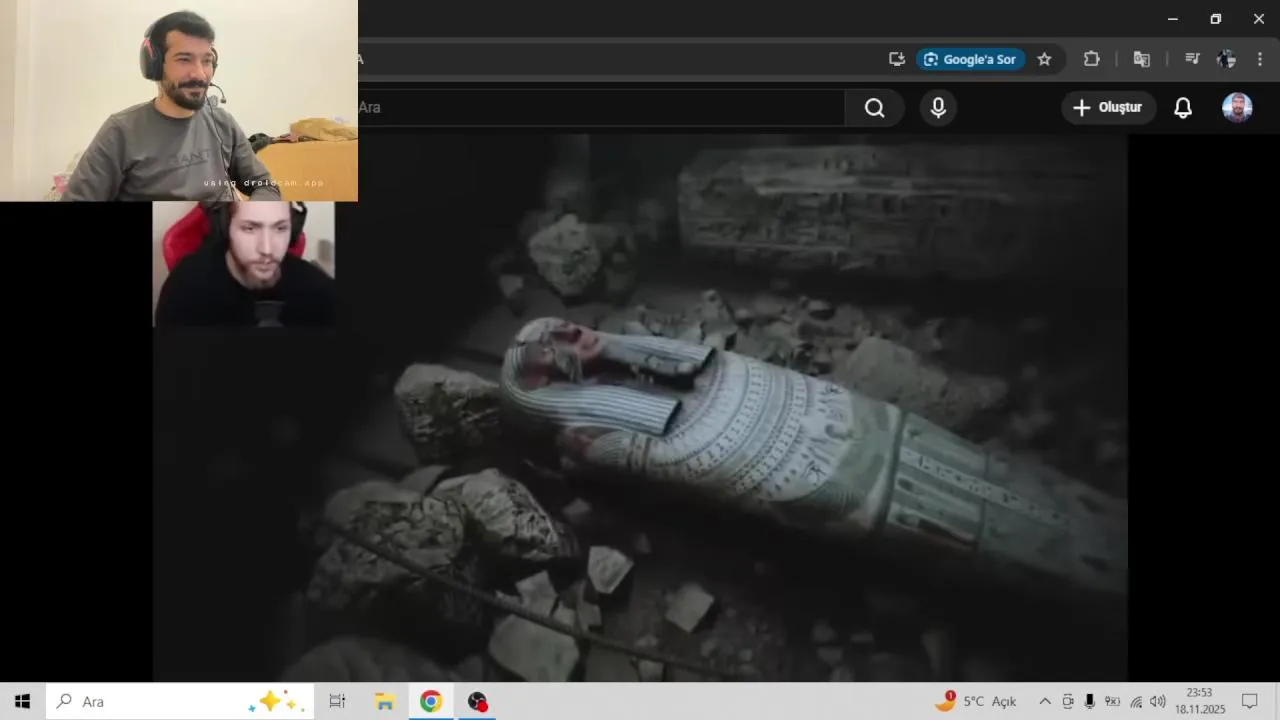
Task: Open File Explorer from the taskbar
Action: (x=384, y=701)
